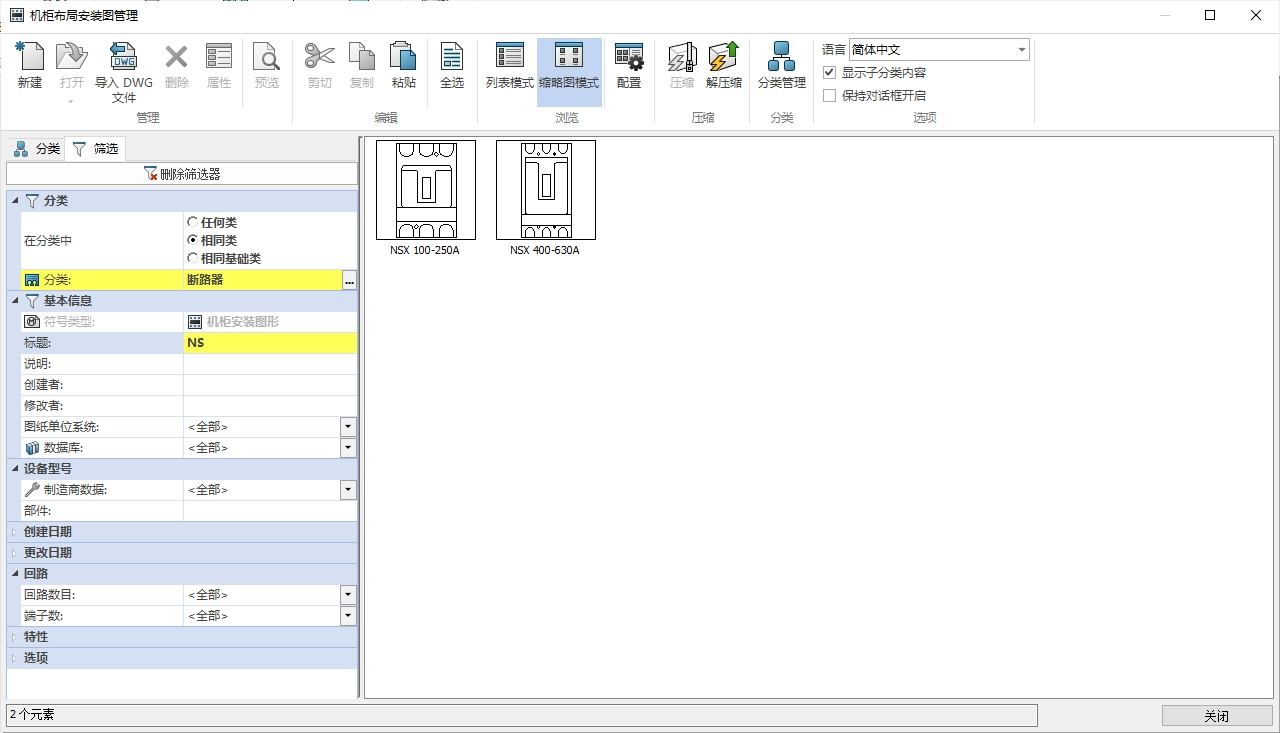This screenshot has width=1280, height=733.
Task: Select the 任何类 radio option
Action: point(193,222)
